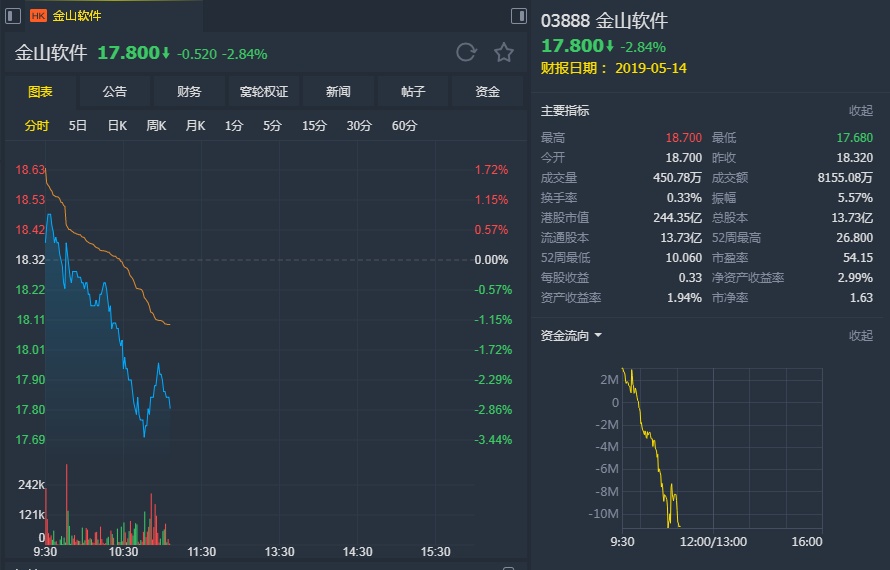
Task: Toggle the left sidebar panel icon
Action: tap(13, 16)
